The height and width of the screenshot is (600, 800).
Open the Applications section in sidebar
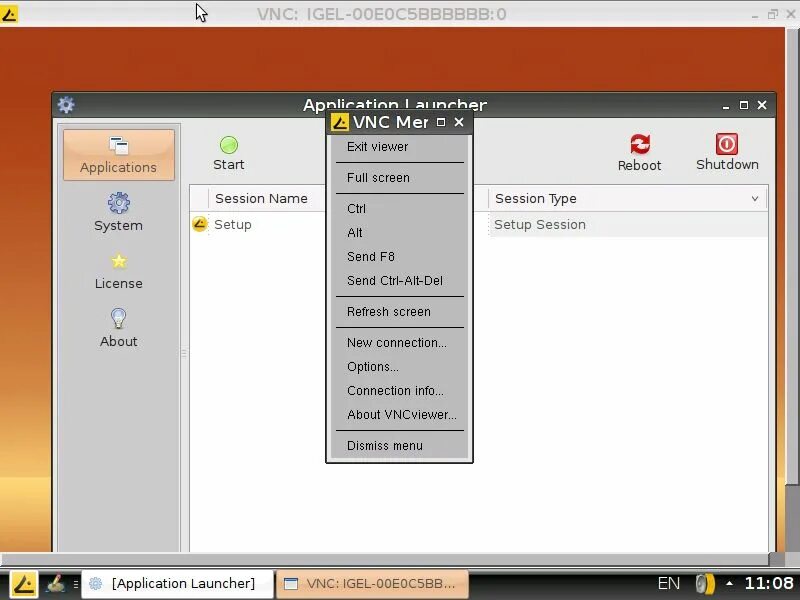click(118, 155)
